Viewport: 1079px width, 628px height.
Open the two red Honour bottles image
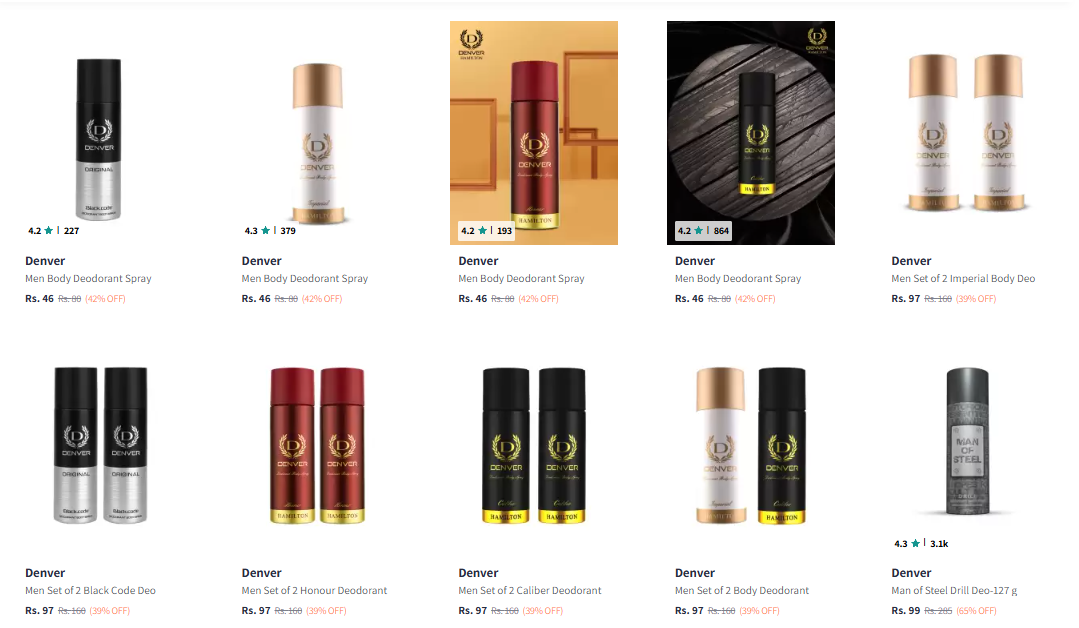tap(317, 445)
